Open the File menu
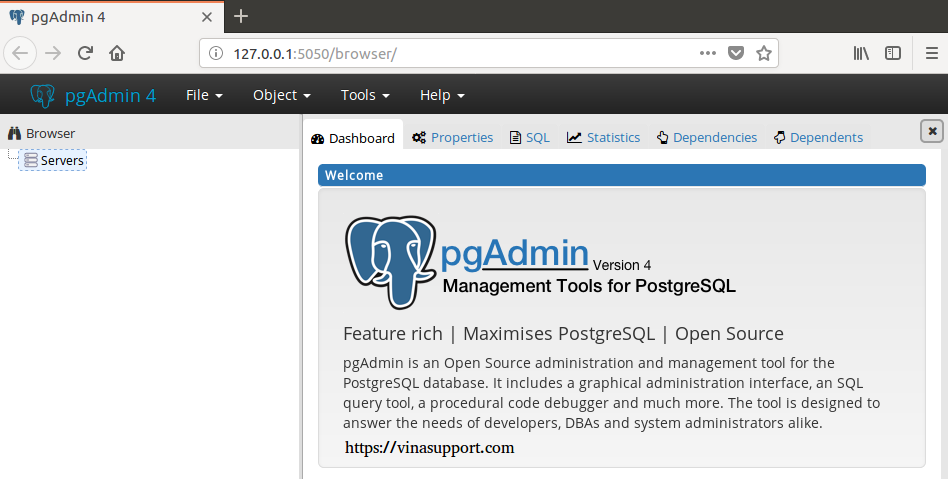This screenshot has height=479, width=948. pos(204,95)
